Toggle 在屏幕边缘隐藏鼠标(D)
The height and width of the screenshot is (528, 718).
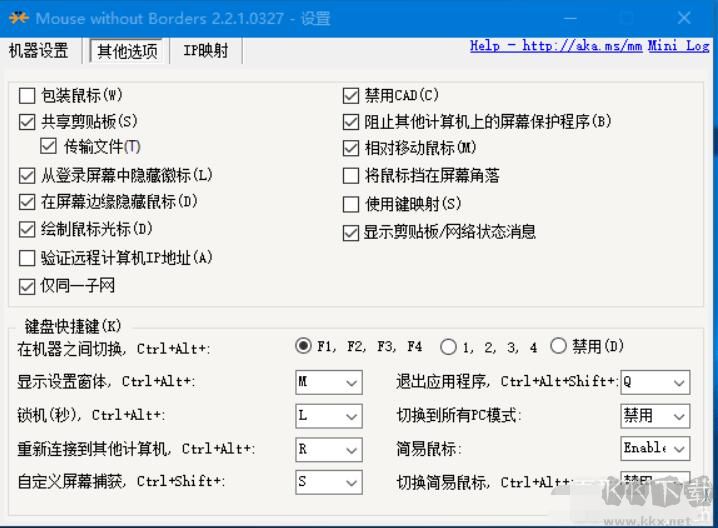(x=27, y=201)
